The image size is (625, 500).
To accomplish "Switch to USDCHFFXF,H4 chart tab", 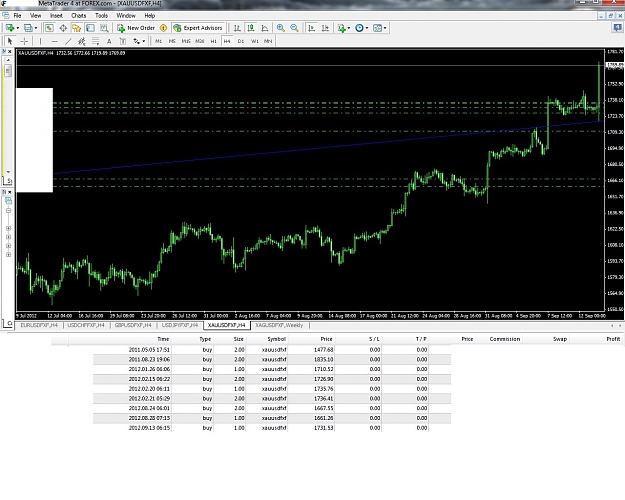I will 86,325.
